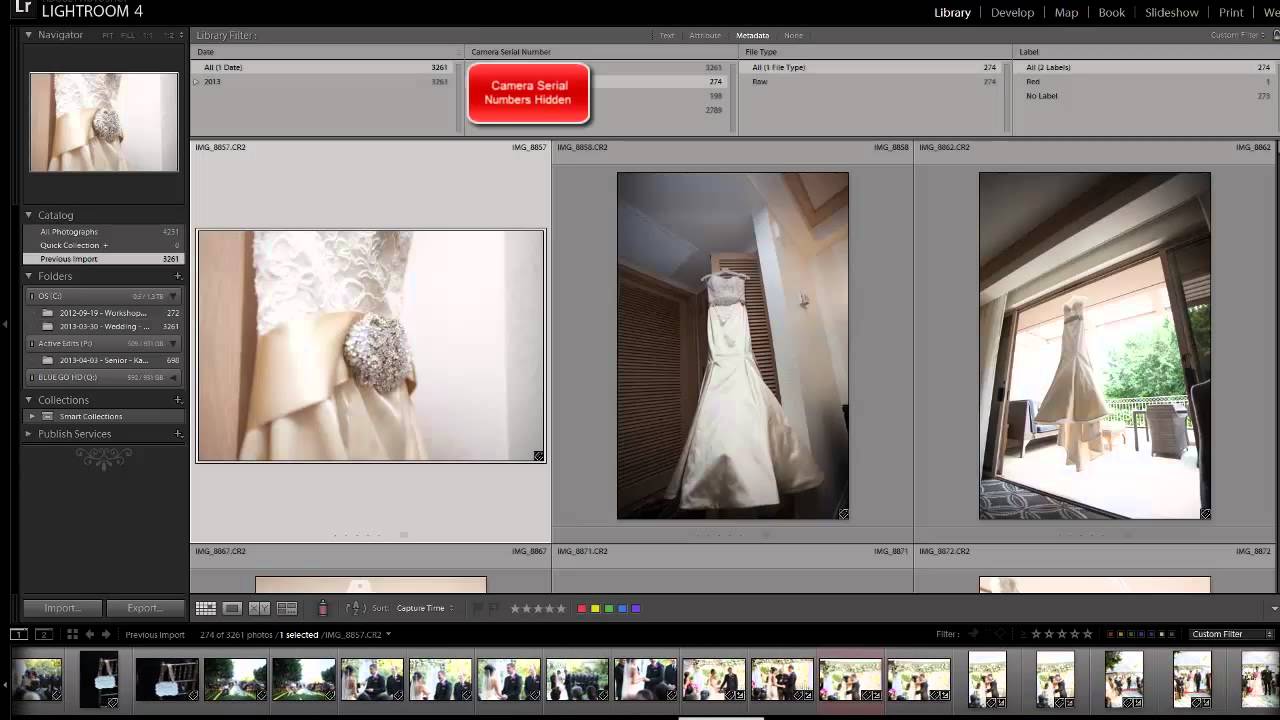
Task: Set Navigator zoom to FIT
Action: coord(107,36)
